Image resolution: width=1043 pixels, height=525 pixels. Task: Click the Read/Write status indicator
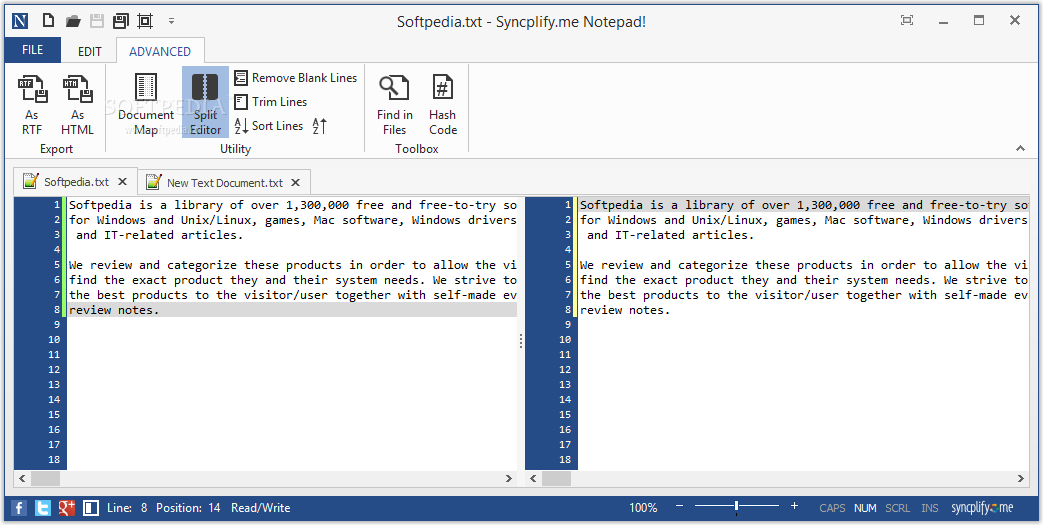(x=261, y=508)
